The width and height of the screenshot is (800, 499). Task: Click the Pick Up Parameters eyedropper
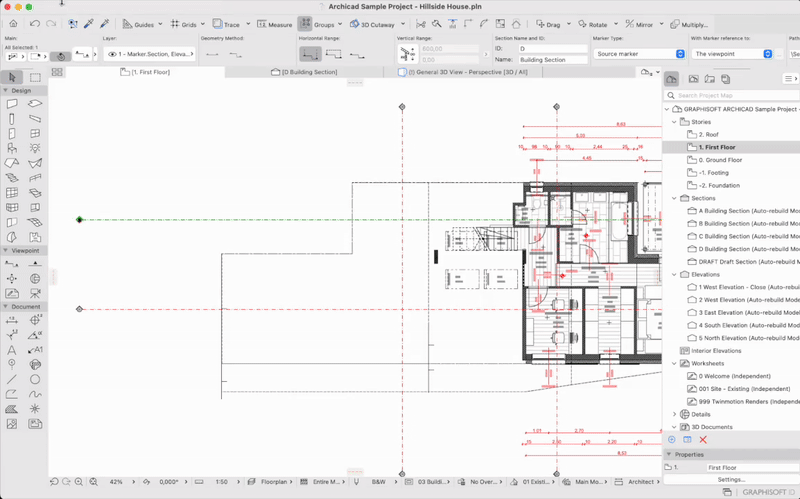click(89, 24)
